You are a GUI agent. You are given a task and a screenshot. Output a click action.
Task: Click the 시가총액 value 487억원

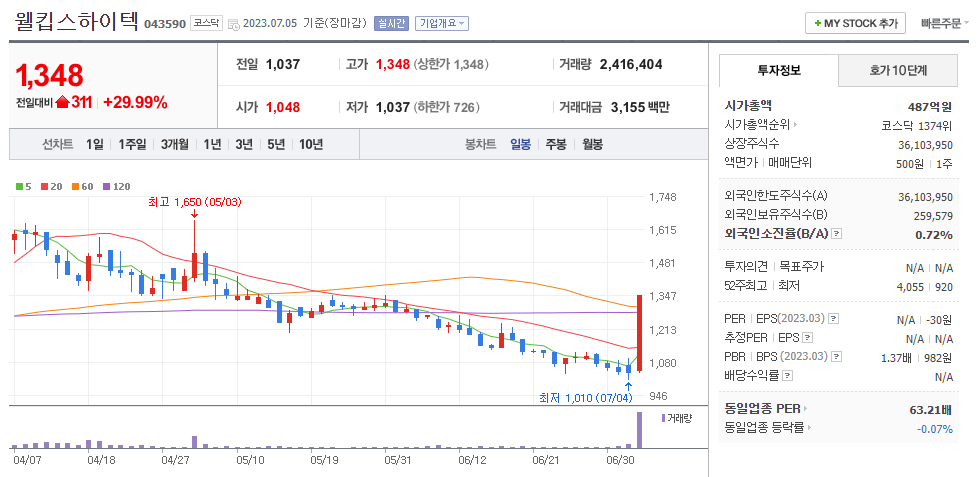click(x=930, y=106)
